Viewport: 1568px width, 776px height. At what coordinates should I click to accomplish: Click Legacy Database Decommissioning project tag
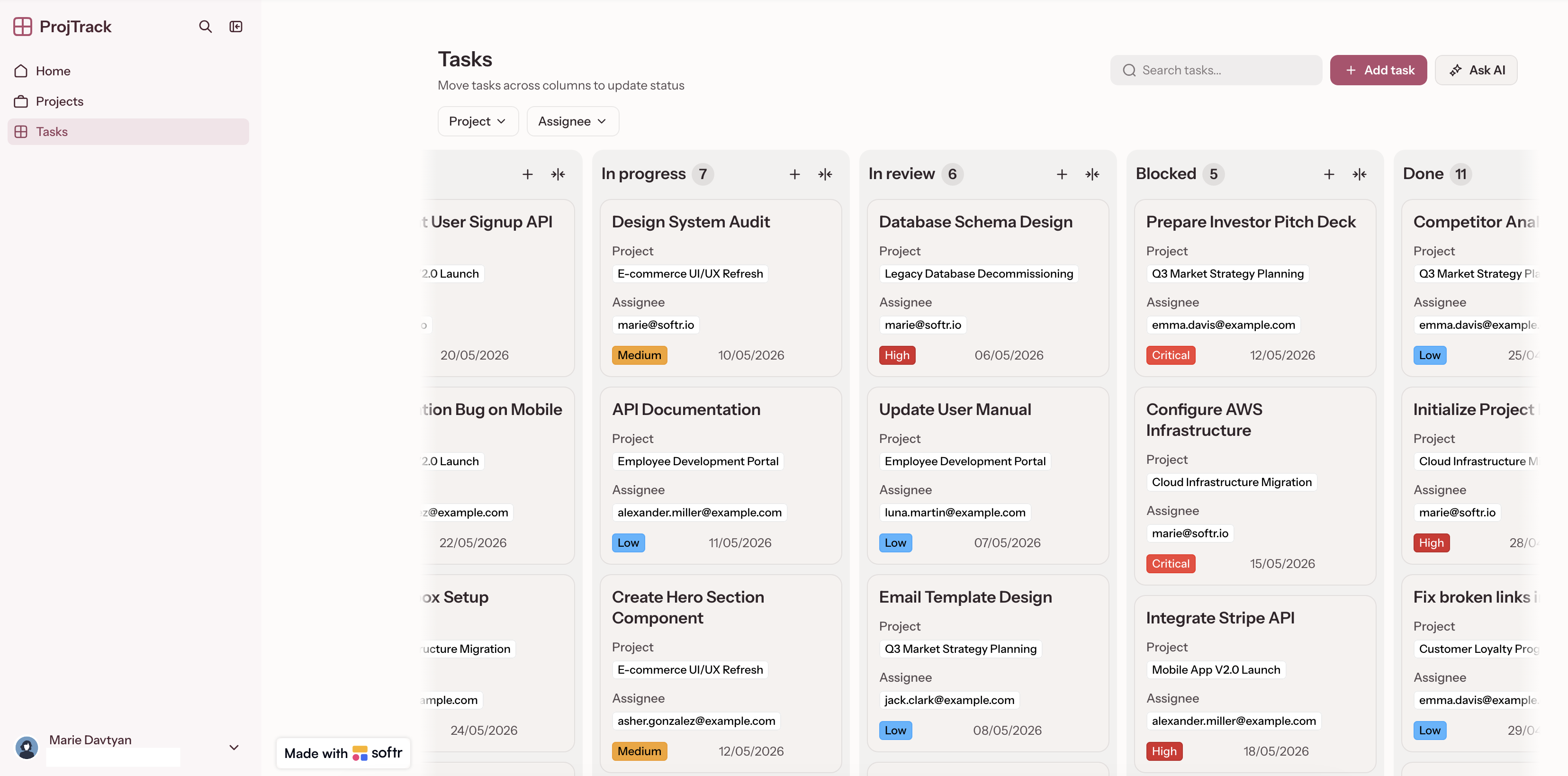[x=978, y=273]
